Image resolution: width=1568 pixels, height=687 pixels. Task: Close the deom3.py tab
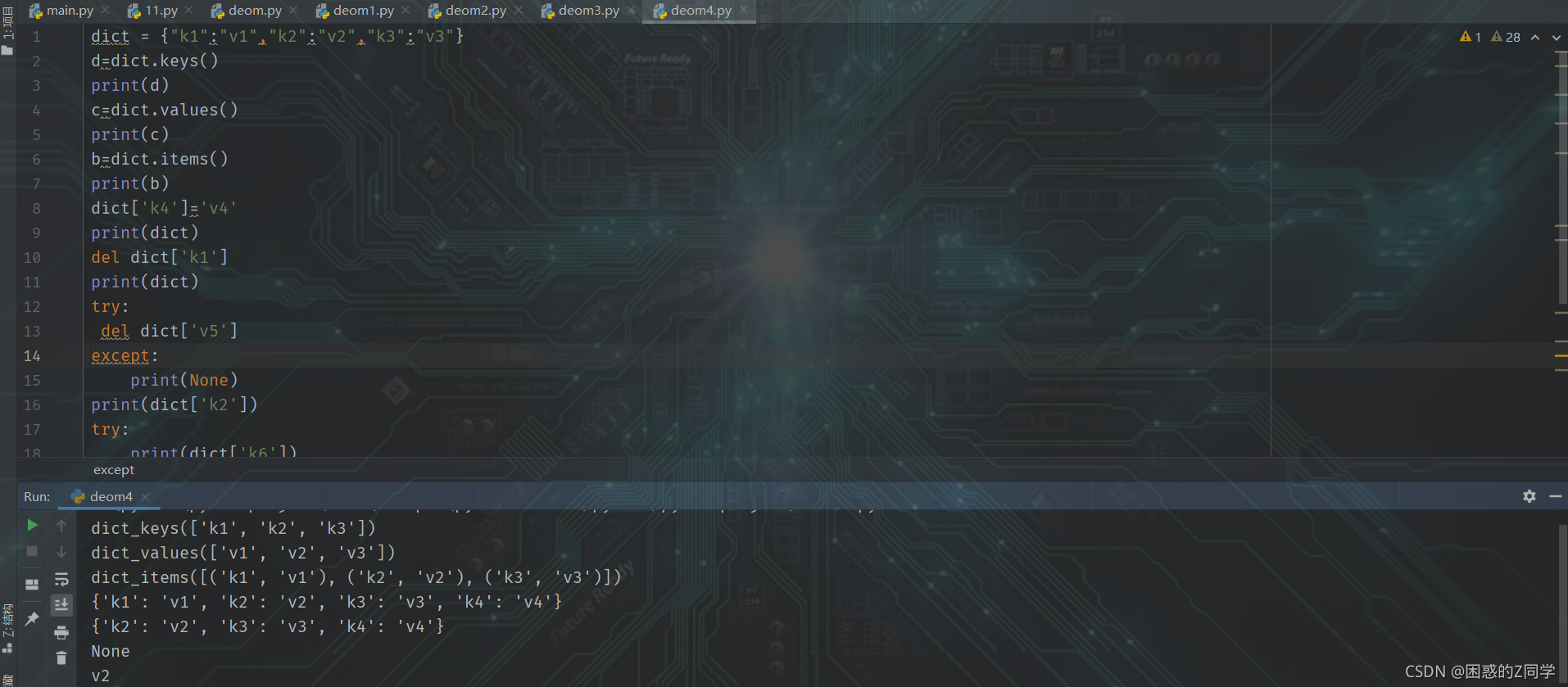coord(631,11)
